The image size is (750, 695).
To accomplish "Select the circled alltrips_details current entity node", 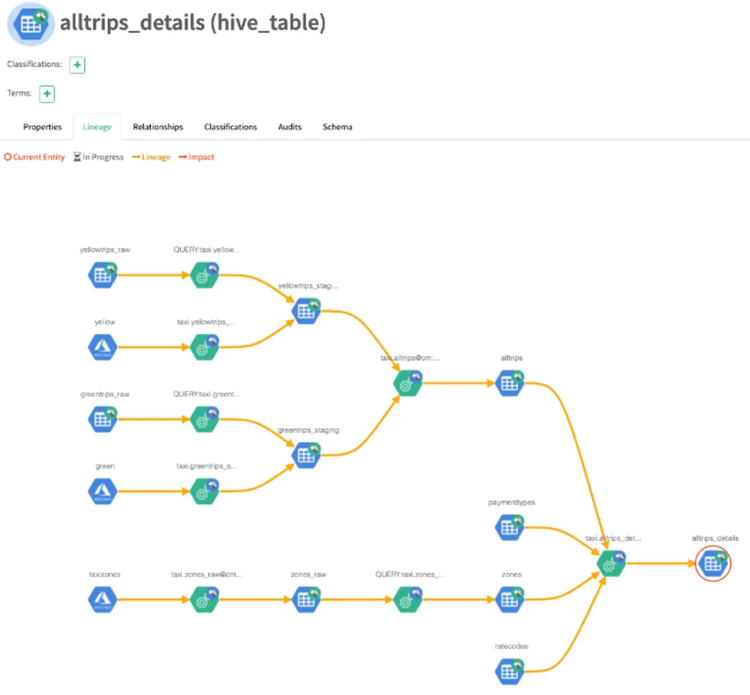I will [713, 564].
